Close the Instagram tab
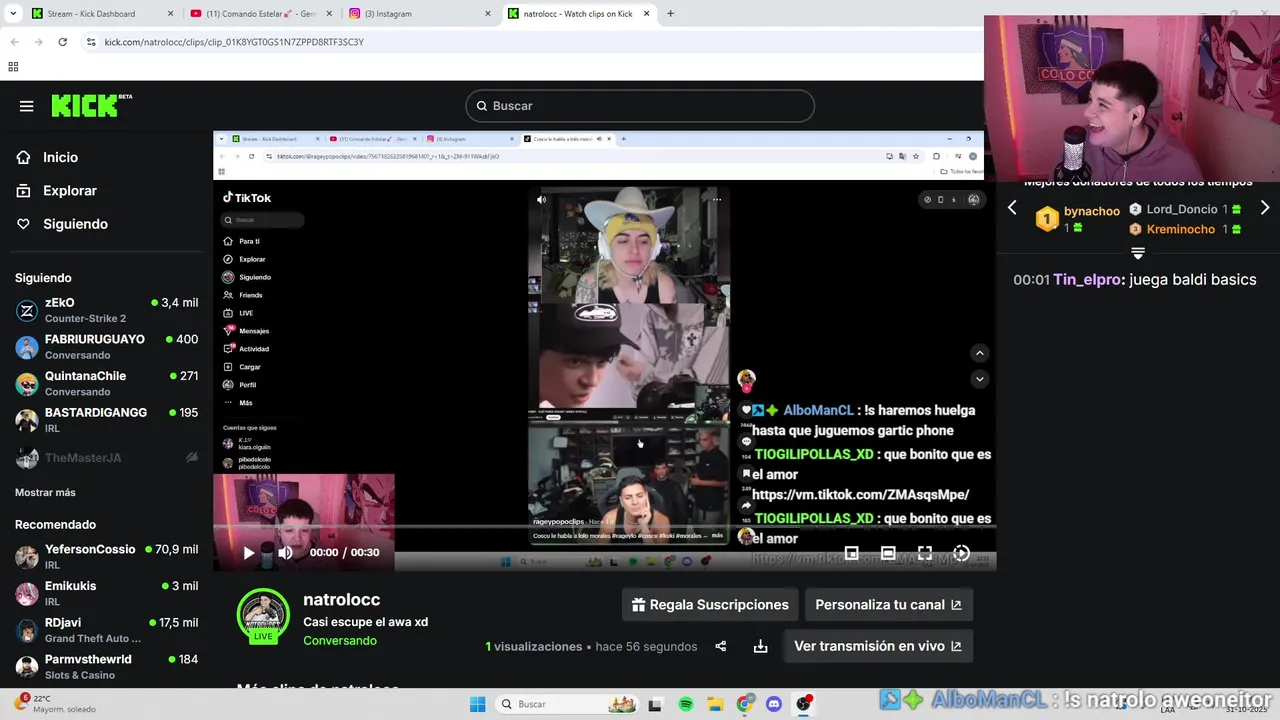Image resolution: width=1280 pixels, height=720 pixels. pos(488,14)
